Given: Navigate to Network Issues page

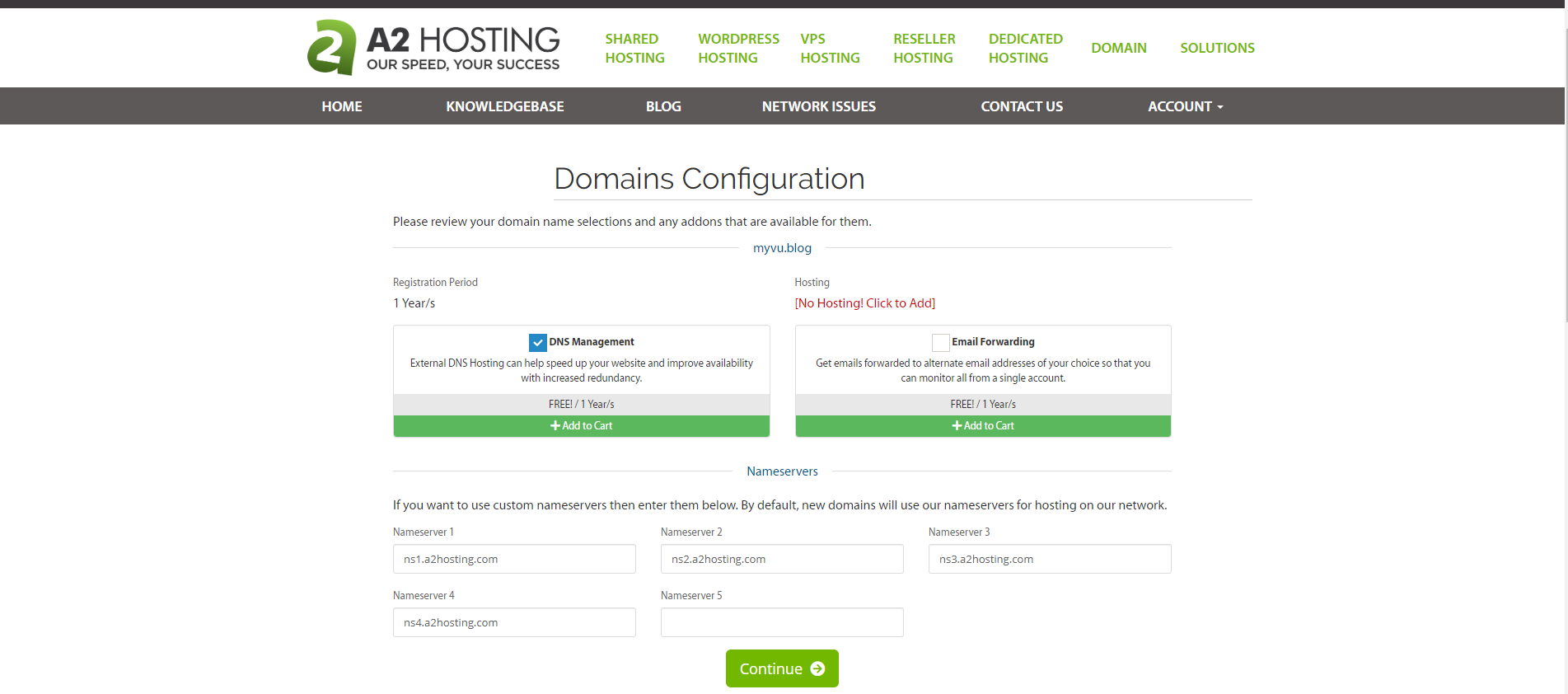Looking at the screenshot, I should 818,106.
